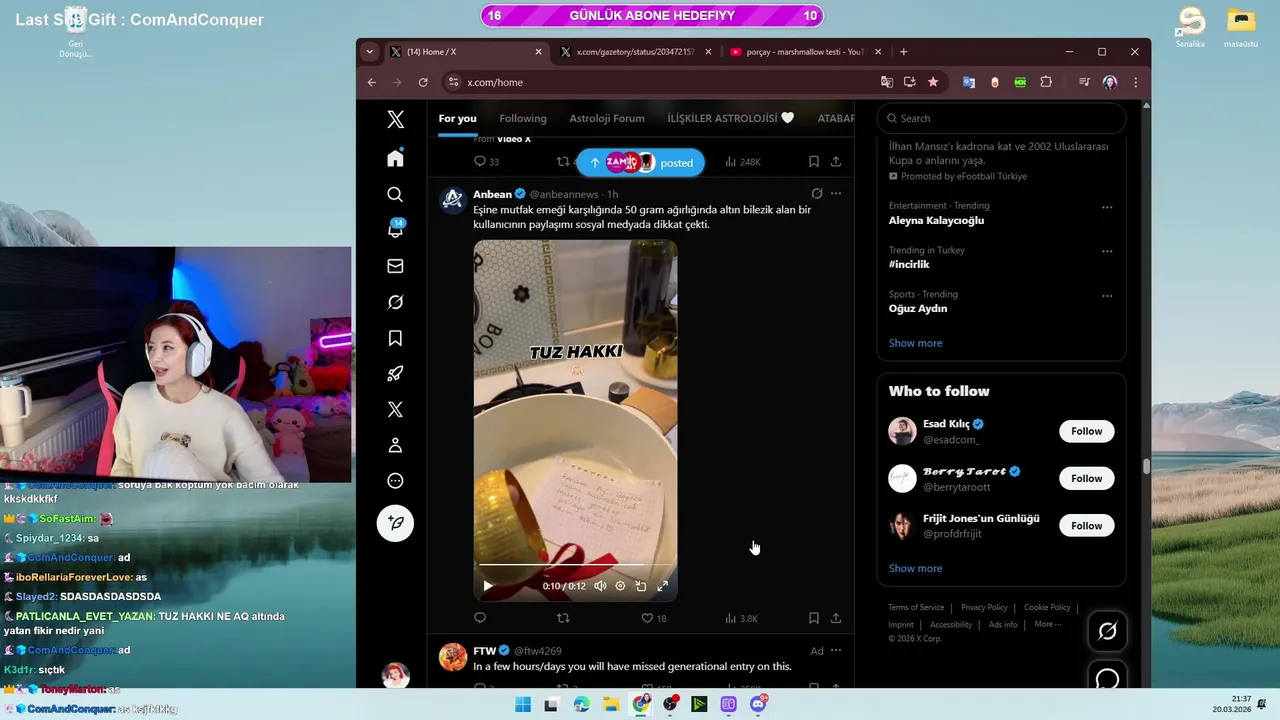
Task: Open Privacy Policy link
Action: pyautogui.click(x=984, y=607)
